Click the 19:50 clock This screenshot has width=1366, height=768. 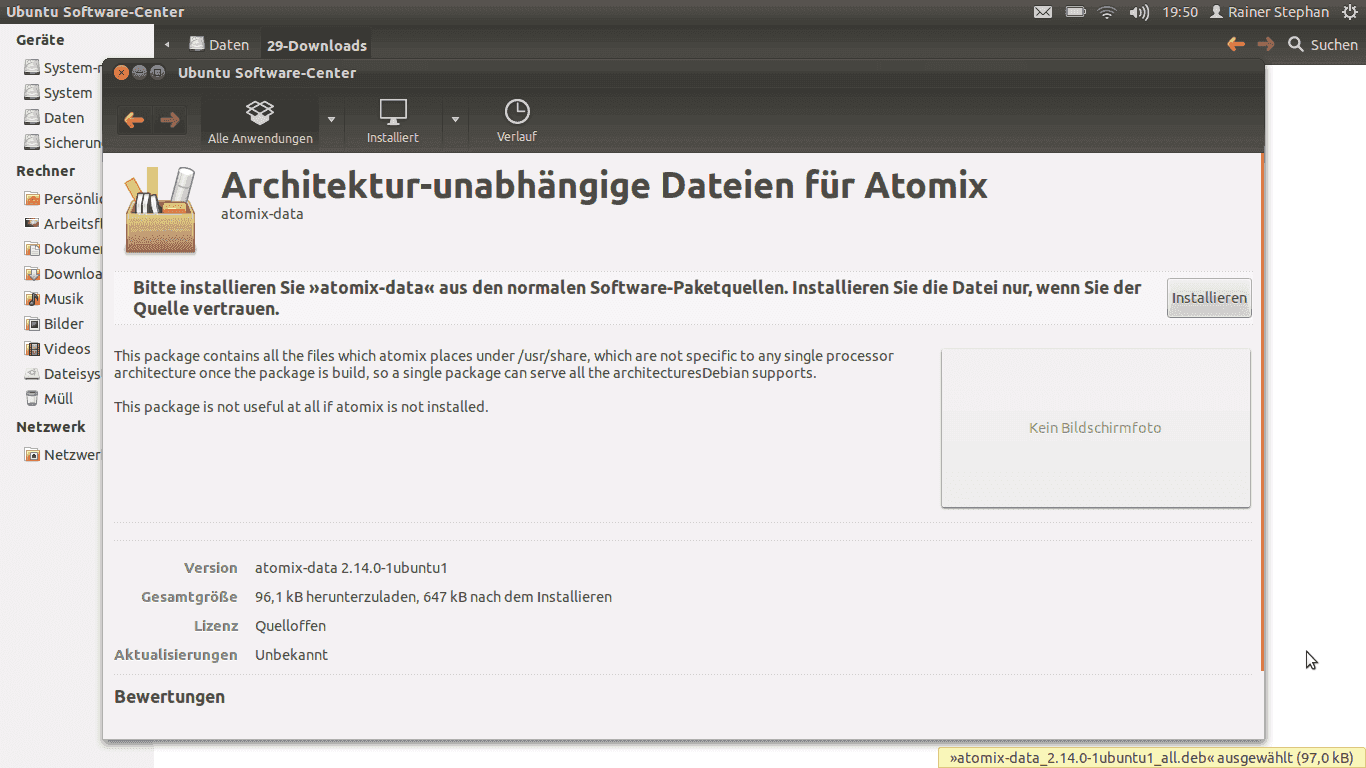1180,12
